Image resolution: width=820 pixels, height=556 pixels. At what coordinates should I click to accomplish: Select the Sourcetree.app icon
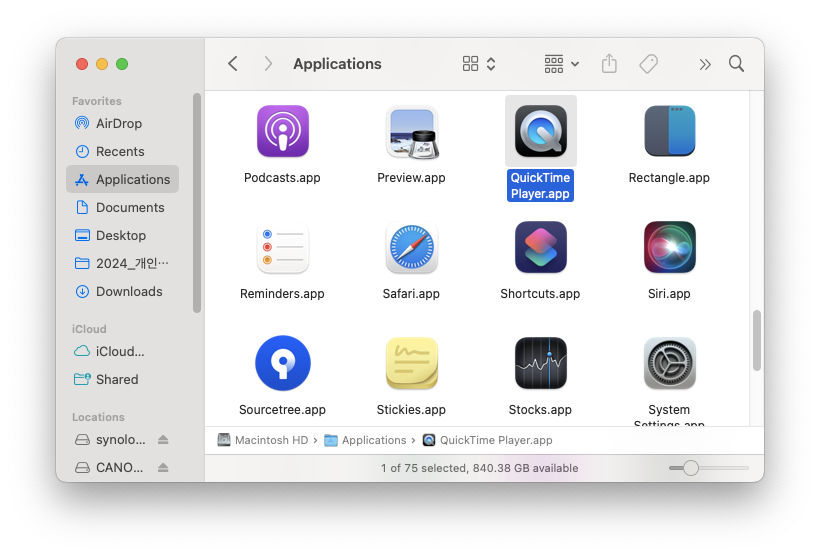pyautogui.click(x=282, y=363)
